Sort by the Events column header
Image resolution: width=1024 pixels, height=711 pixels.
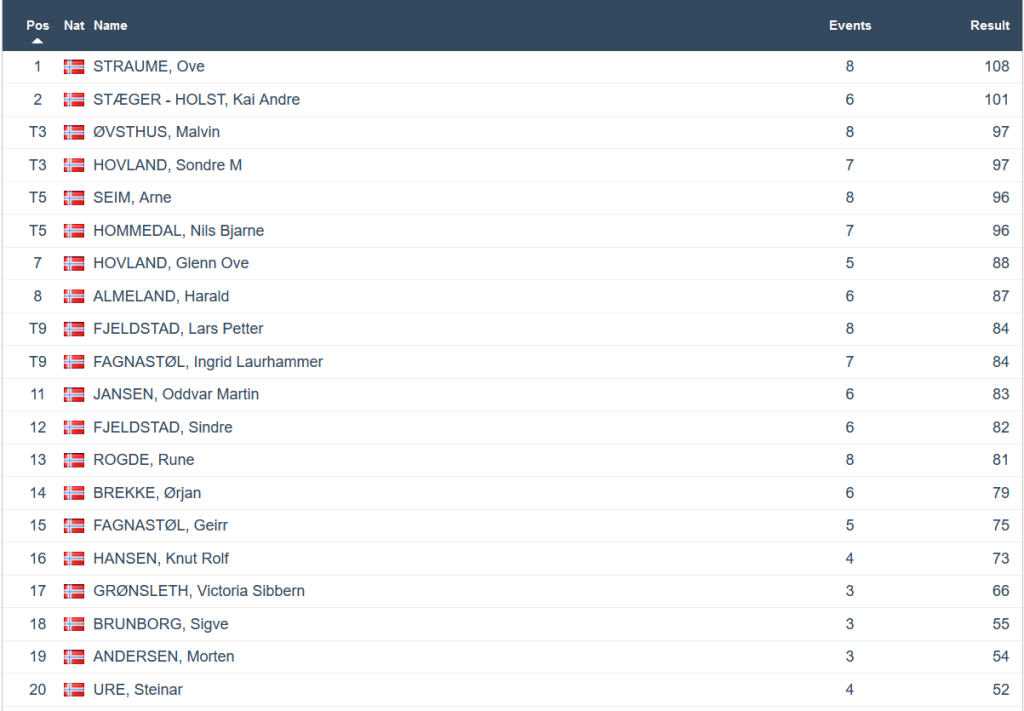point(849,25)
